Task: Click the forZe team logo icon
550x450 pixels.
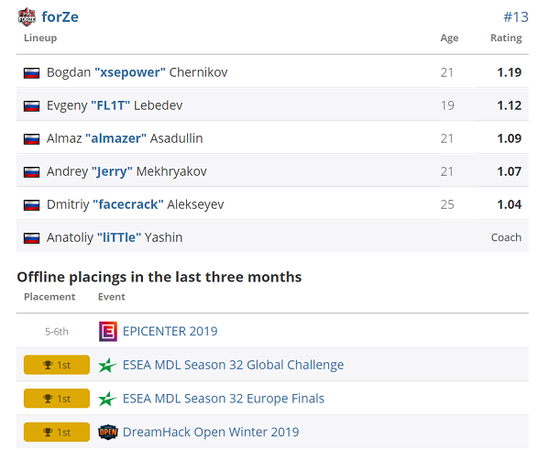Action: (27, 17)
